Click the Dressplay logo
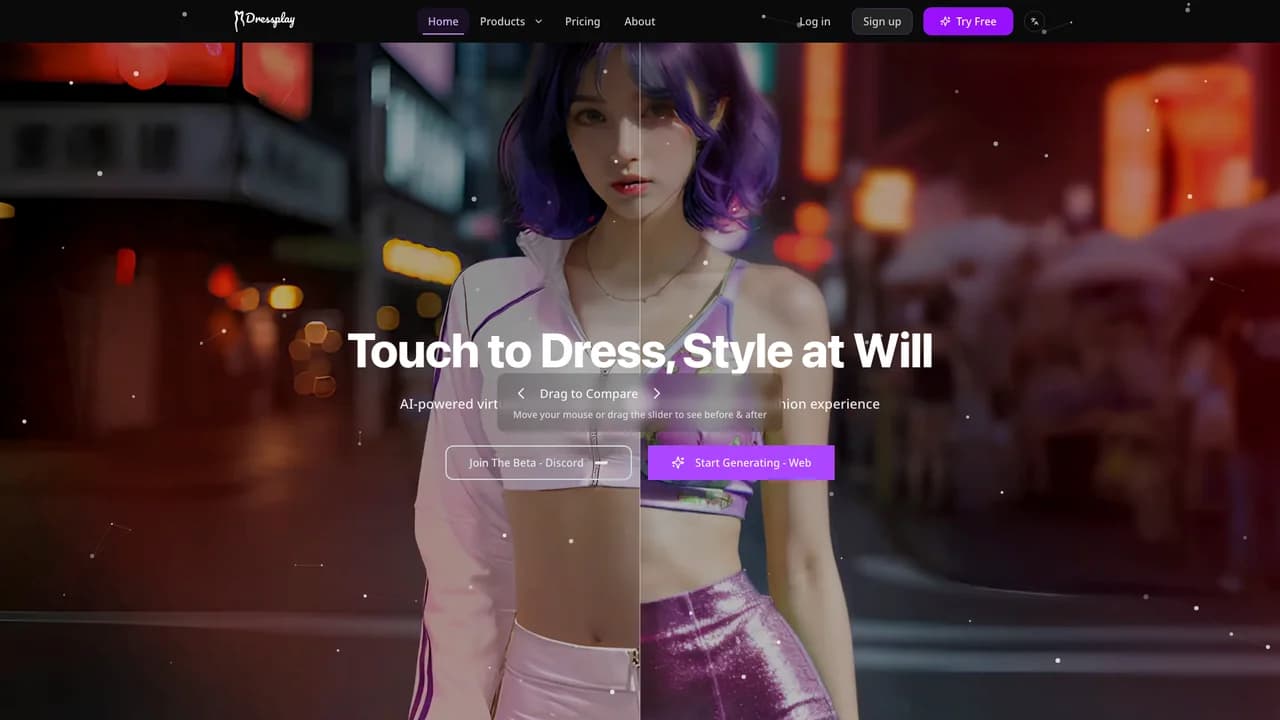This screenshot has height=720, width=1280. click(x=264, y=21)
